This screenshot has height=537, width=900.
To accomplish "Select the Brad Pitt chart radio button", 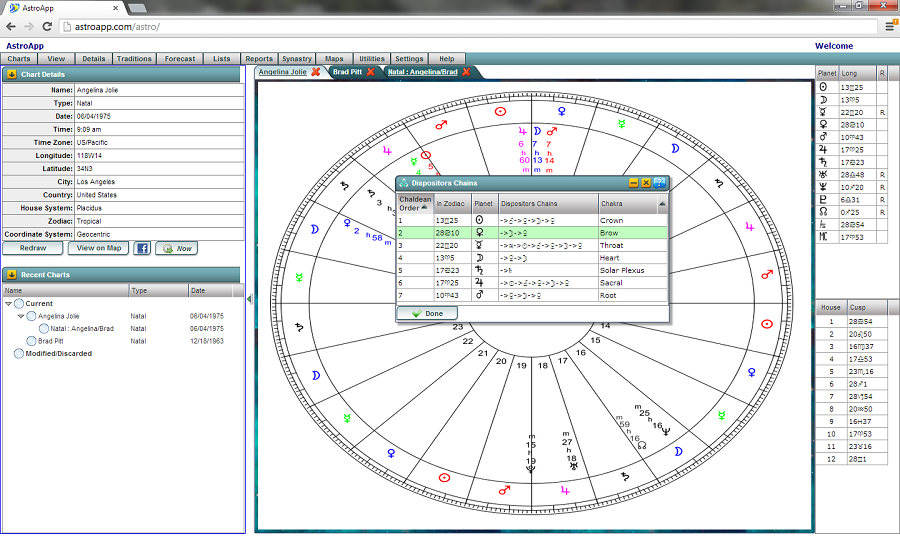I will pyautogui.click(x=31, y=340).
